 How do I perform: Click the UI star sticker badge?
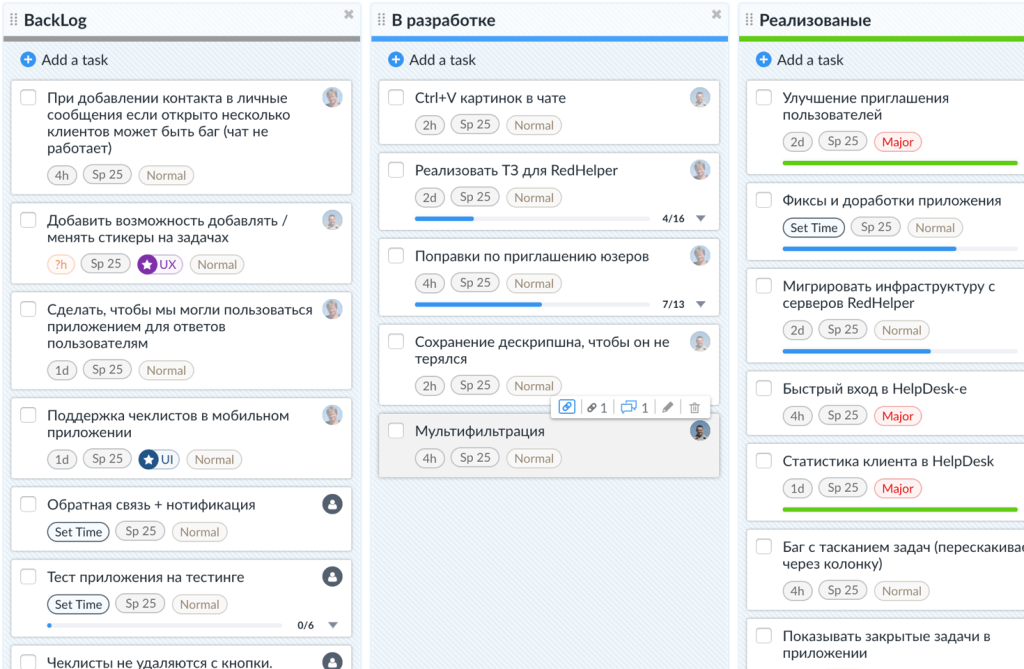(x=158, y=460)
